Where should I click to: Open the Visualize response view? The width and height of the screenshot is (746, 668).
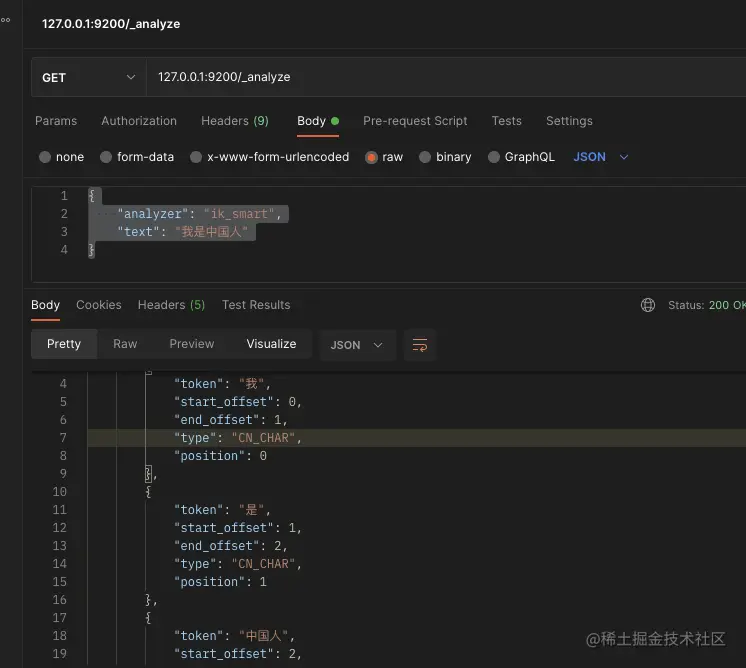click(271, 344)
